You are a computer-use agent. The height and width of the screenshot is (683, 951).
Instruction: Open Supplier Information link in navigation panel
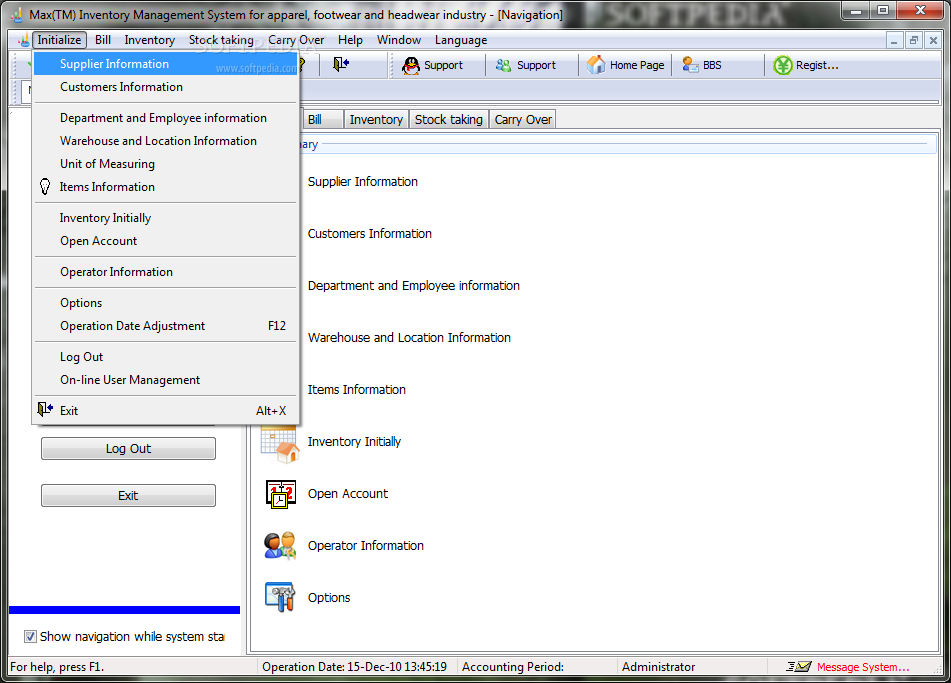point(363,181)
